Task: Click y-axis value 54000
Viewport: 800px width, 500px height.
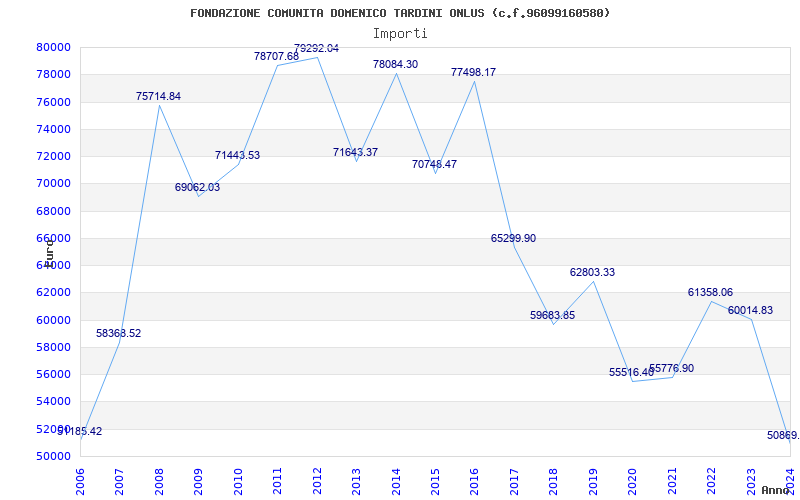Action: pyautogui.click(x=53, y=402)
